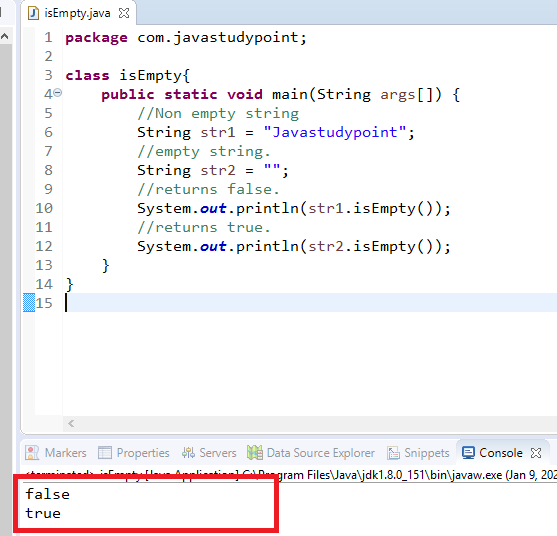This screenshot has width=557, height=536.
Task: Click the Snippets view icon
Action: coord(393,453)
